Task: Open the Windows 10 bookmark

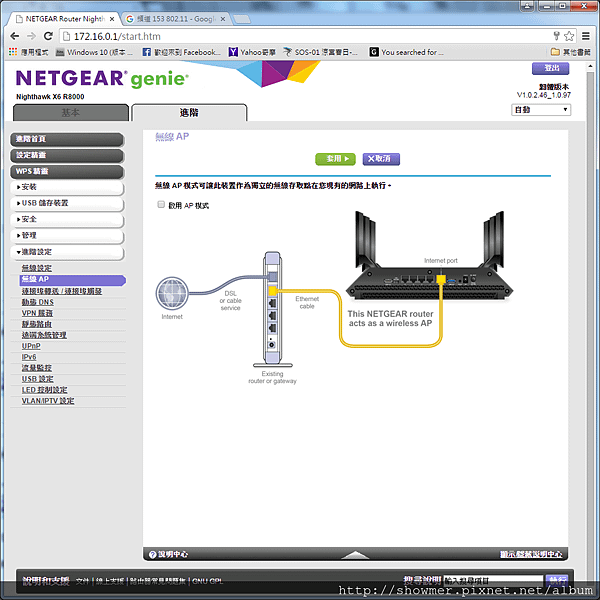Action: click(94, 52)
